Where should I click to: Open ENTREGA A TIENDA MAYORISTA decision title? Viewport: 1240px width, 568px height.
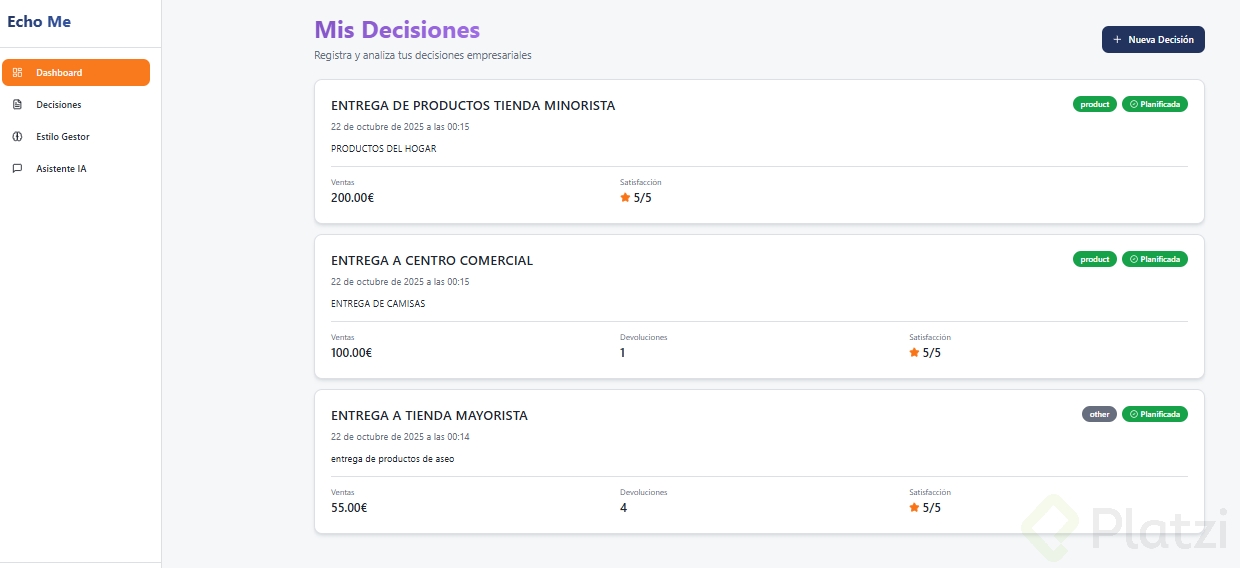coord(429,416)
